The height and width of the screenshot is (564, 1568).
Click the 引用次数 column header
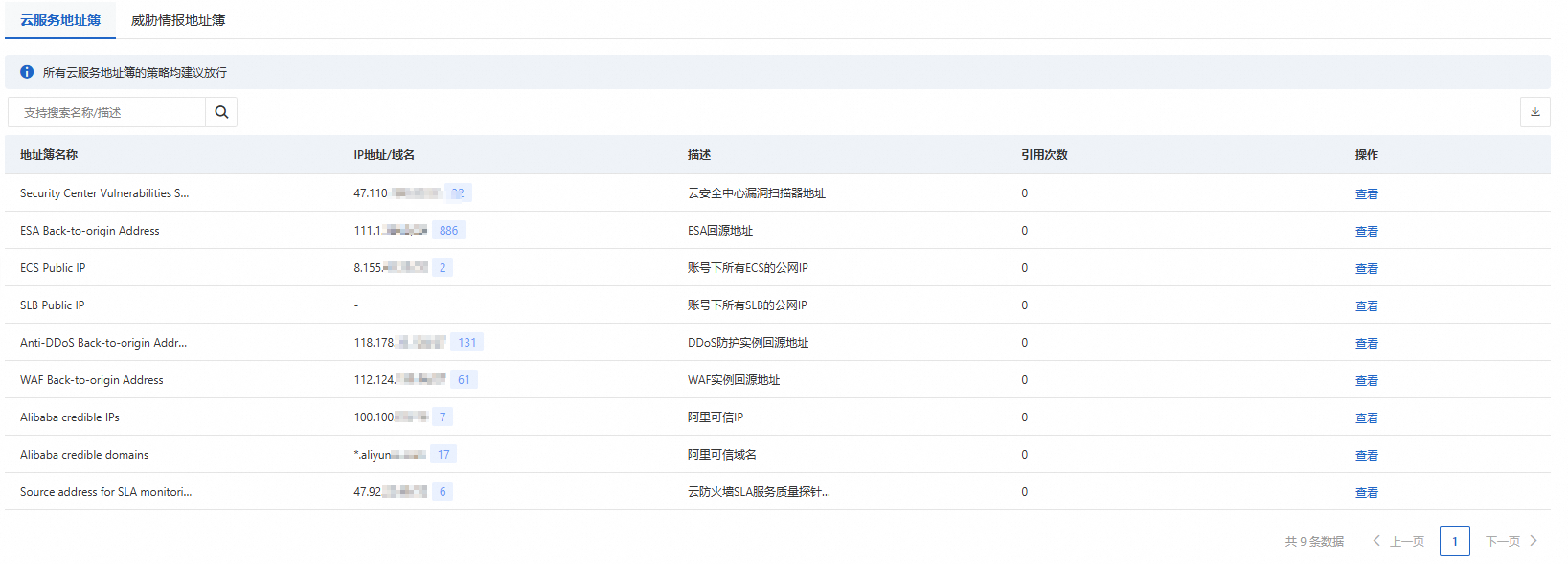(x=1044, y=154)
